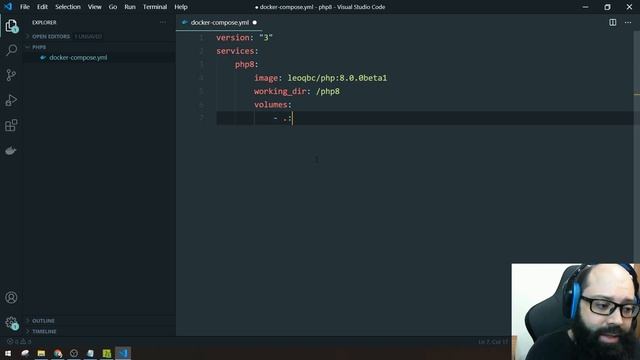This screenshot has width=640, height=360.
Task: Click the VS Code logo in title bar
Action: tap(8, 7)
